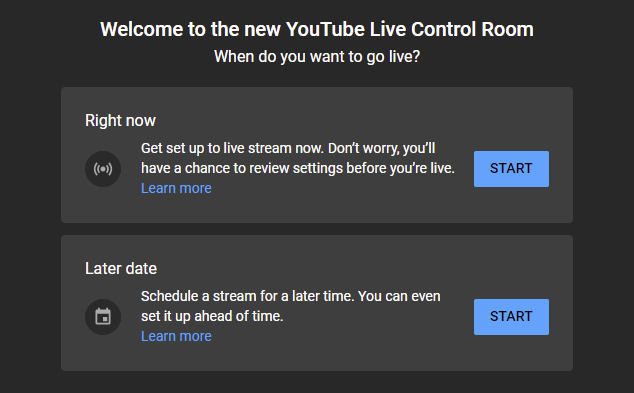The height and width of the screenshot is (393, 634).
Task: Open Learn more link under Right now
Action: (176, 188)
